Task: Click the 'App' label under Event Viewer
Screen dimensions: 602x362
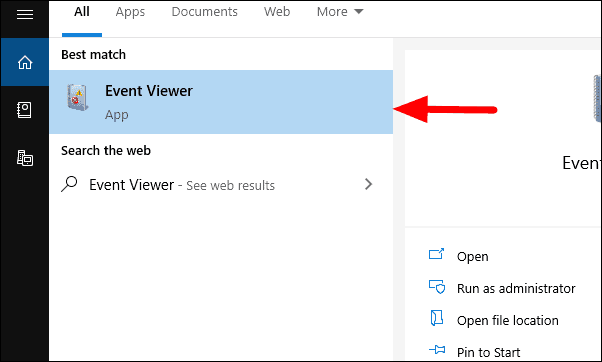Action: 117,115
